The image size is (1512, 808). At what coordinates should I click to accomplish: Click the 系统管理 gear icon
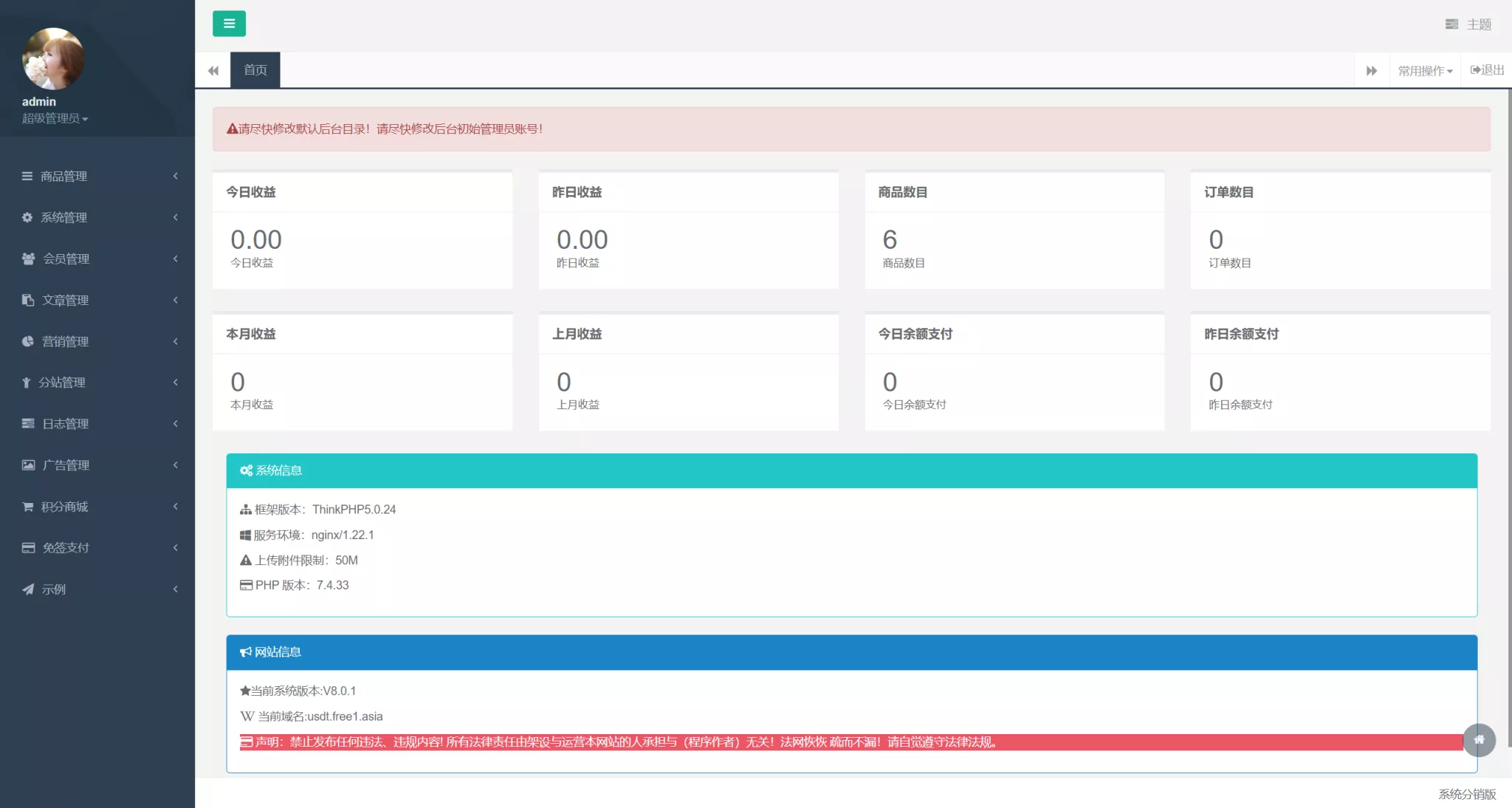click(x=27, y=217)
